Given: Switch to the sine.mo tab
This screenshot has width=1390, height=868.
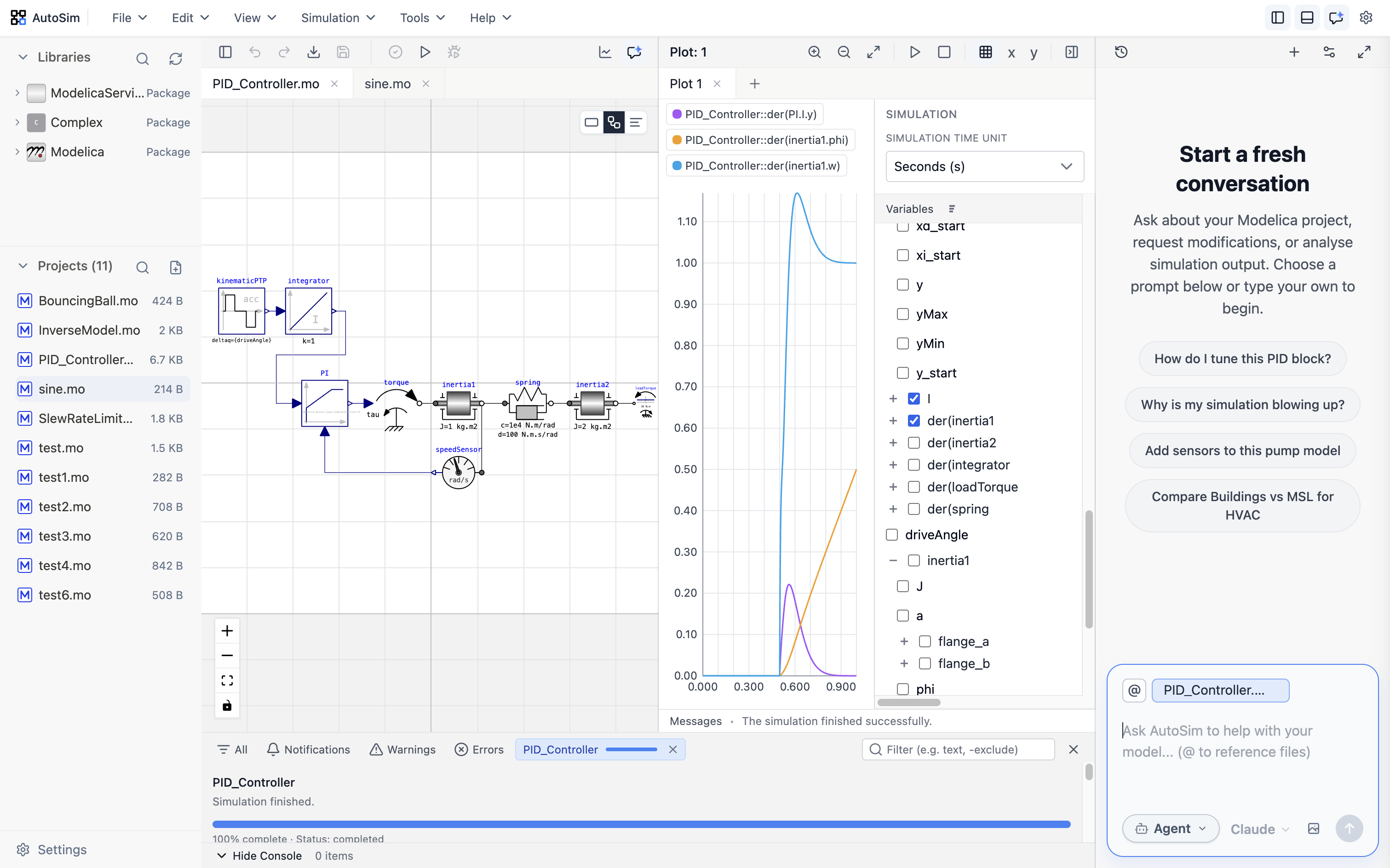Looking at the screenshot, I should pos(388,84).
